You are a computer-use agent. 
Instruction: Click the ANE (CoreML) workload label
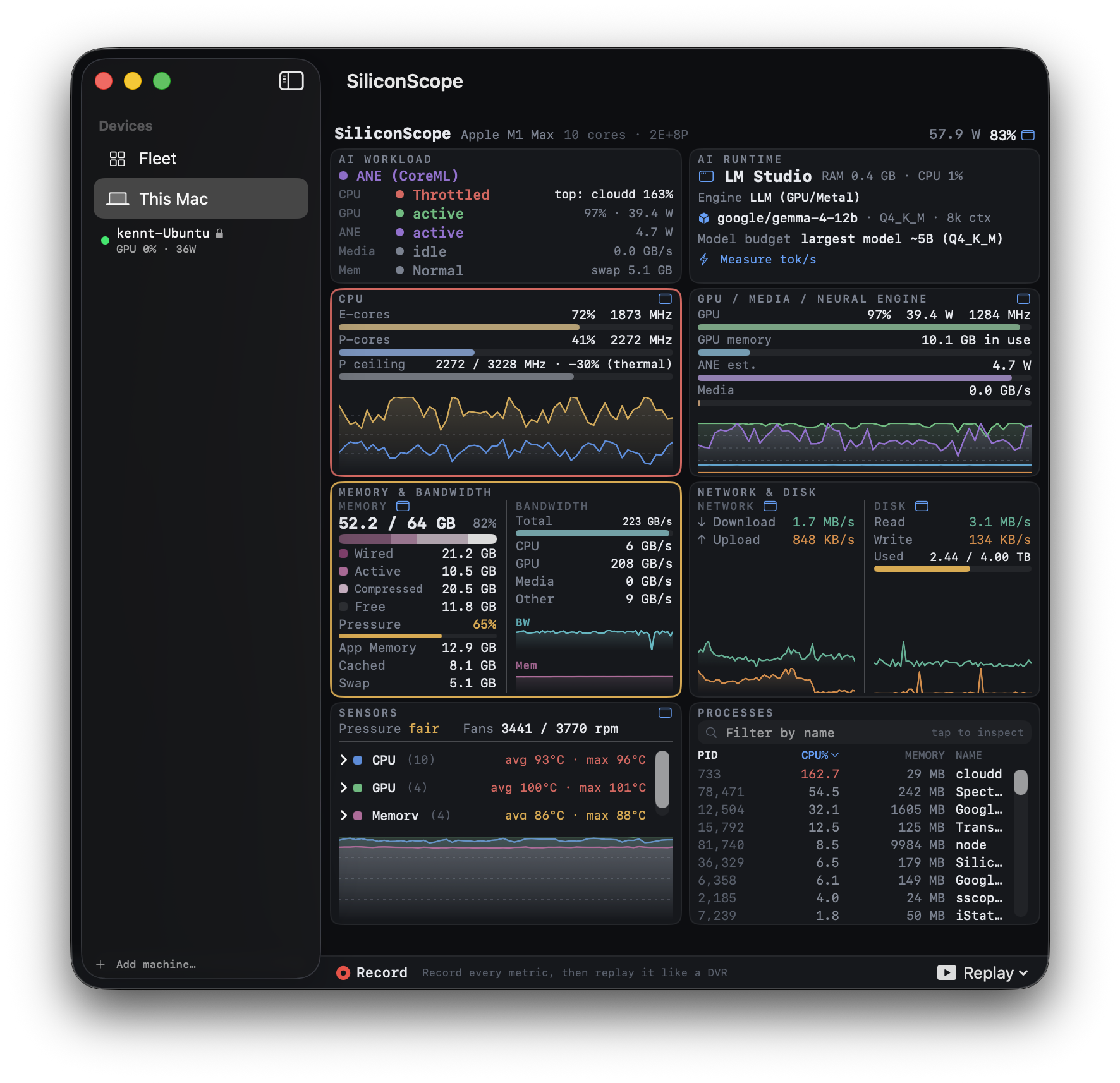point(408,176)
